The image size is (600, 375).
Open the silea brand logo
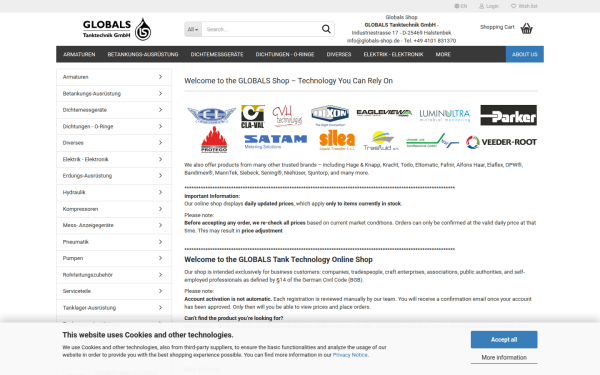337,140
